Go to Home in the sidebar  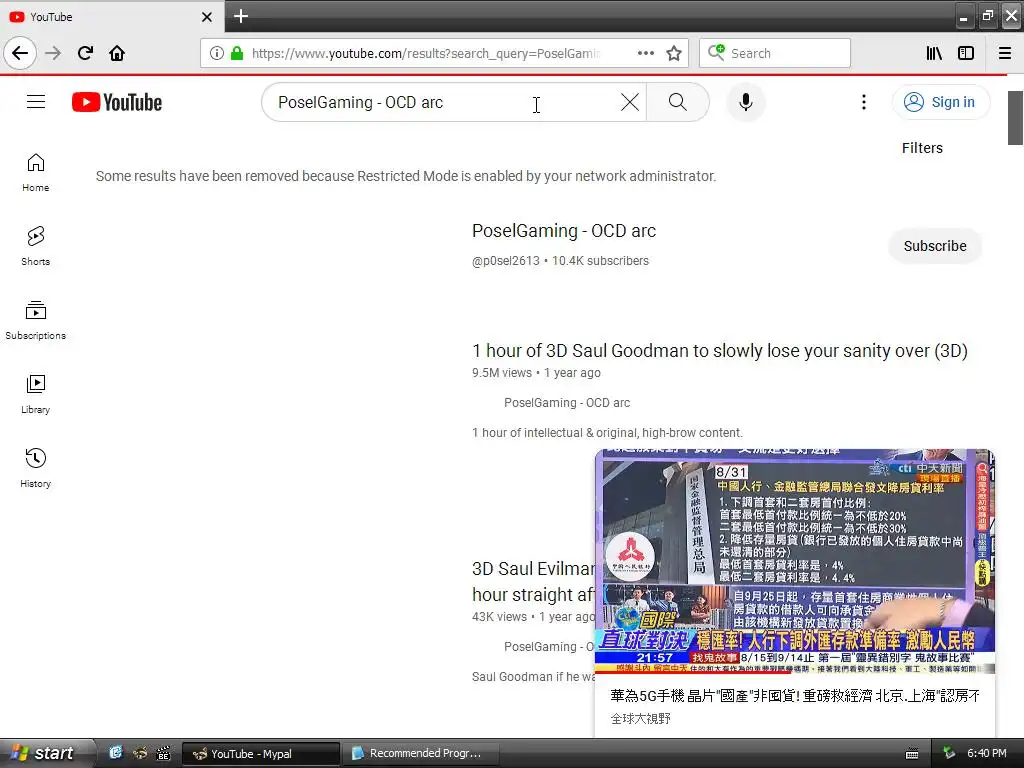click(35, 173)
